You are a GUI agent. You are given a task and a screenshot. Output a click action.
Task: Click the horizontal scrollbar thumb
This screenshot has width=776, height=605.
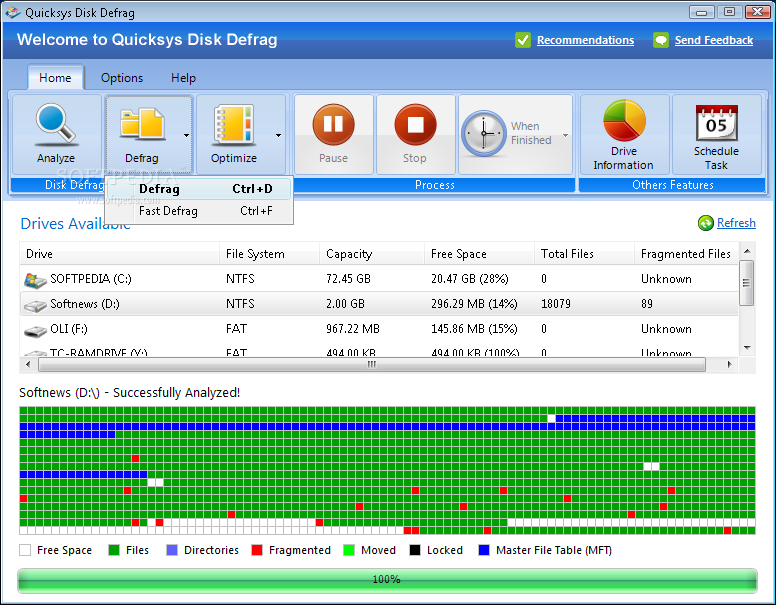click(x=372, y=365)
